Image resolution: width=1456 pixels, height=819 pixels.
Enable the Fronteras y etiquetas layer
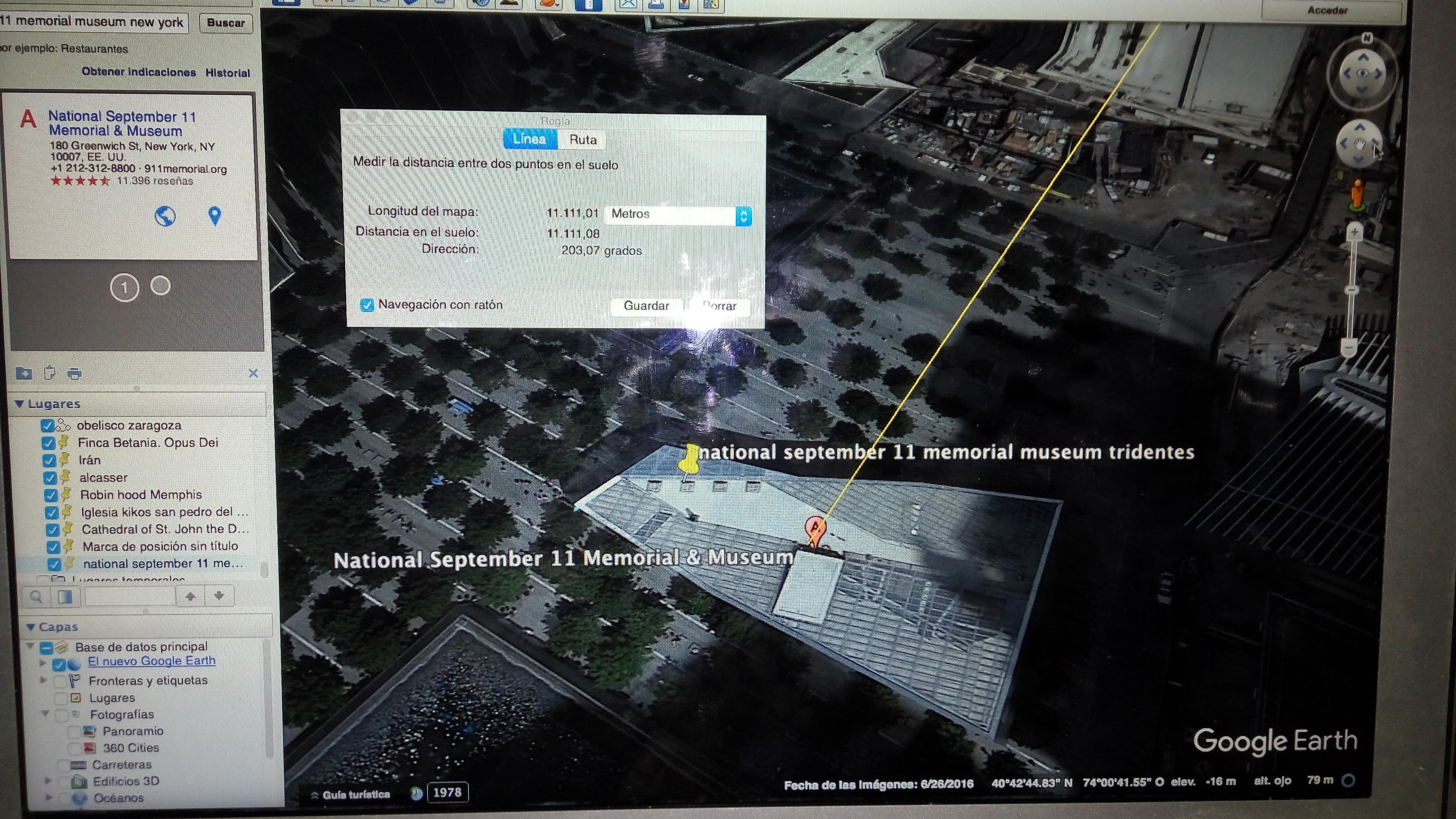point(60,681)
